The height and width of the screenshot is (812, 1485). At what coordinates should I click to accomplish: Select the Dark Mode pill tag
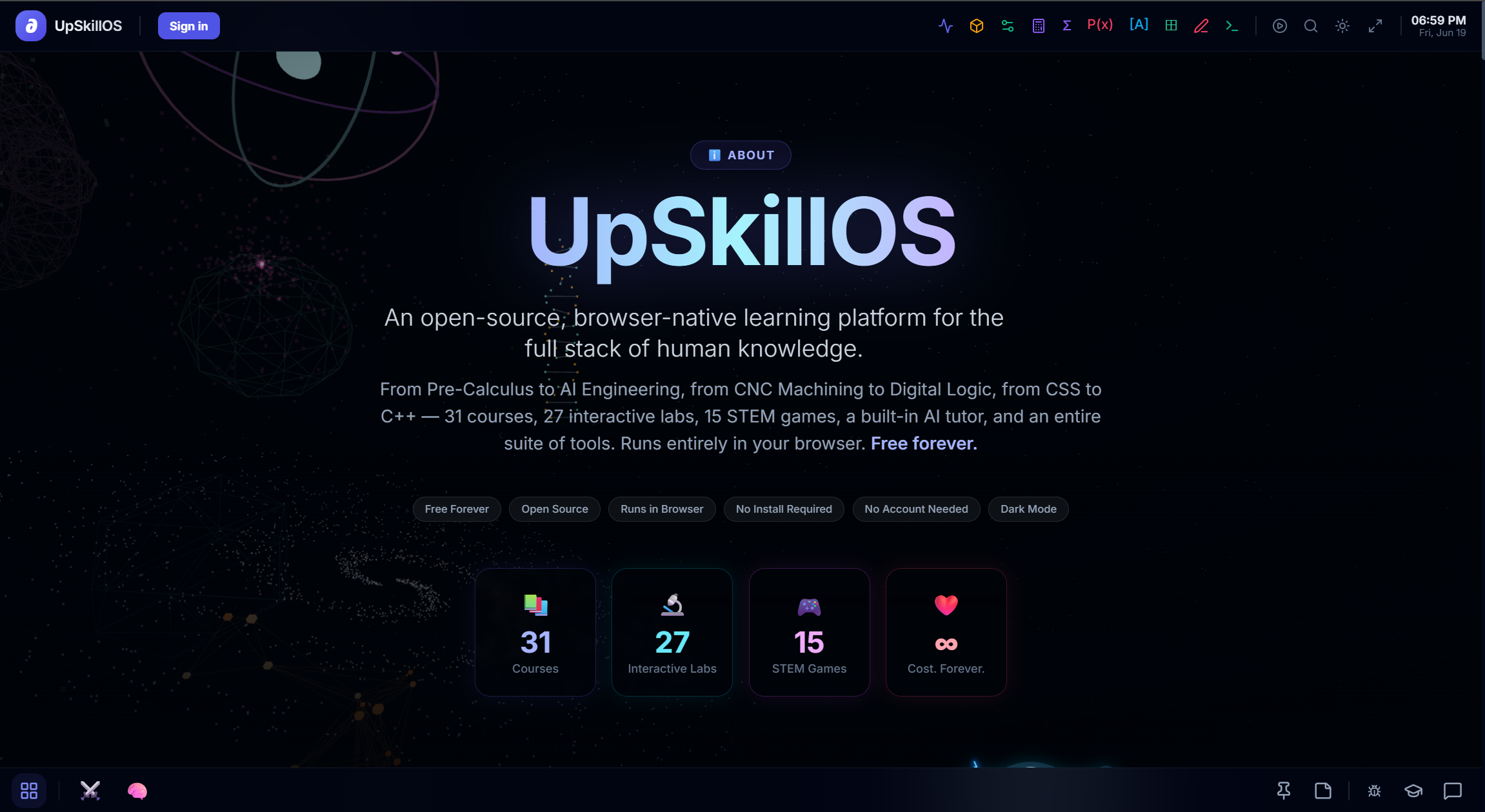click(1028, 509)
